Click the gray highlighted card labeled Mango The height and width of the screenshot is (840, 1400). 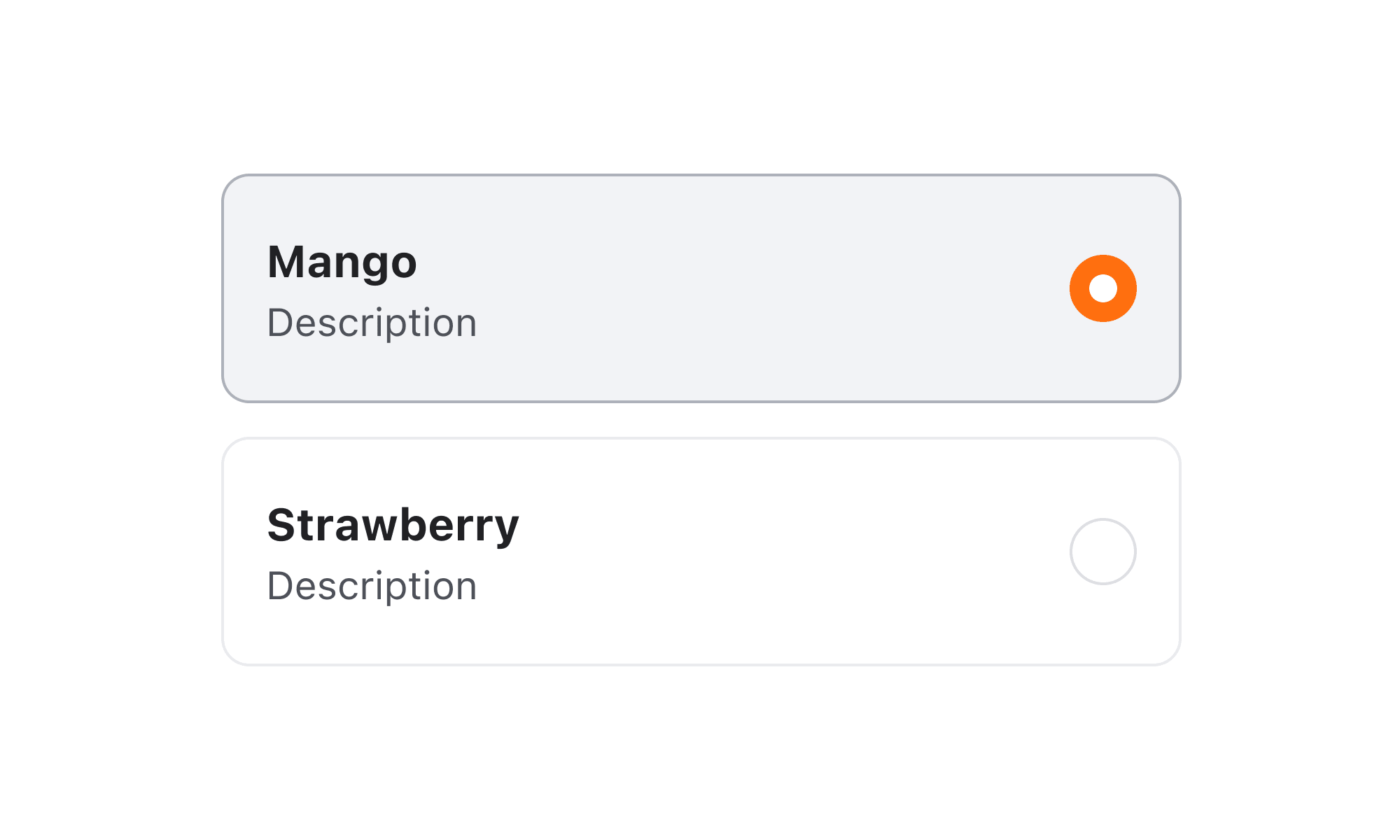coord(701,288)
